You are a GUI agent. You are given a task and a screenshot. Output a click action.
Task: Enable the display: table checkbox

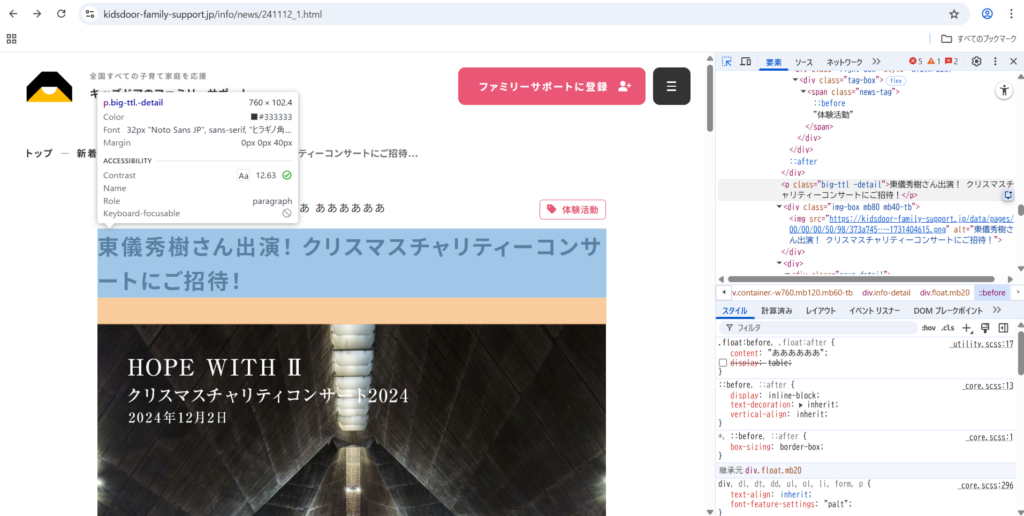pos(724,363)
